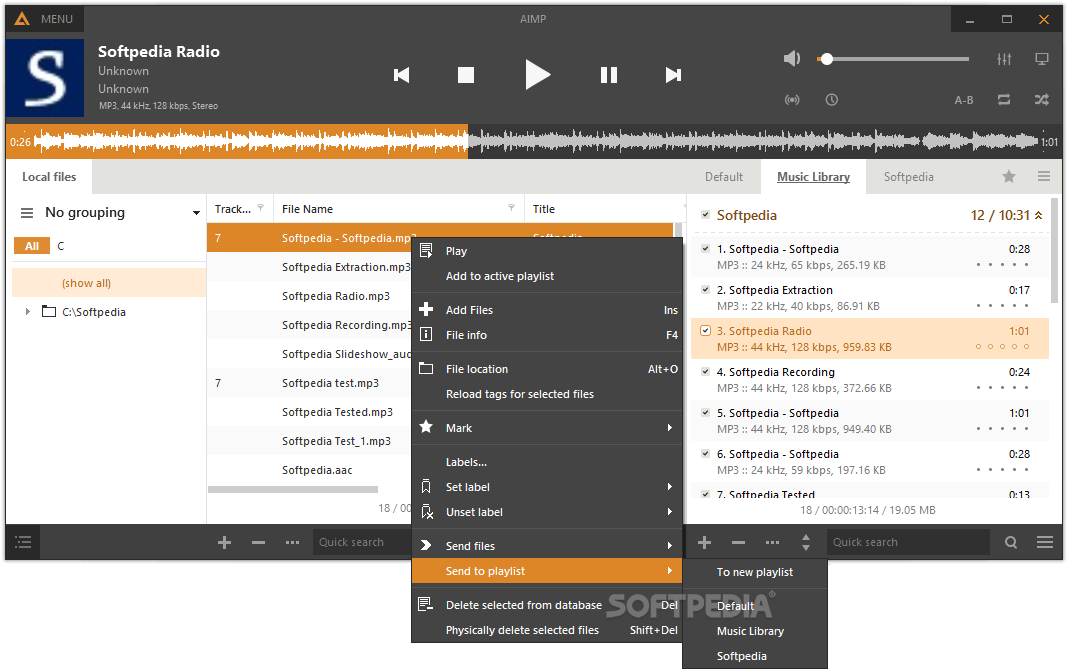Screen dimensions: 1068x669
Task: Pause the current track
Action: [x=609, y=75]
